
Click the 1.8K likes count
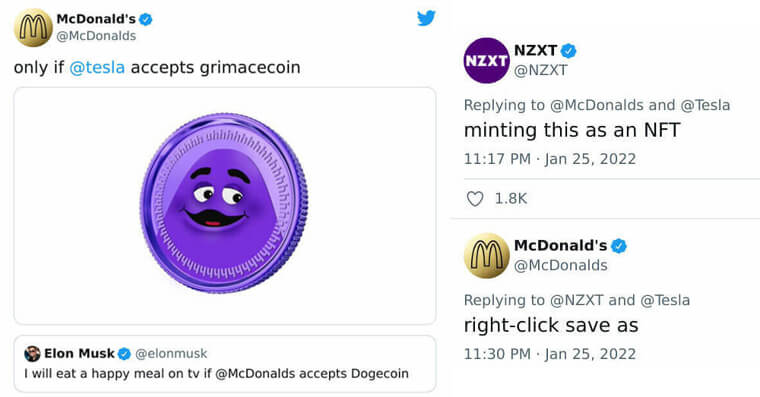[510, 199]
